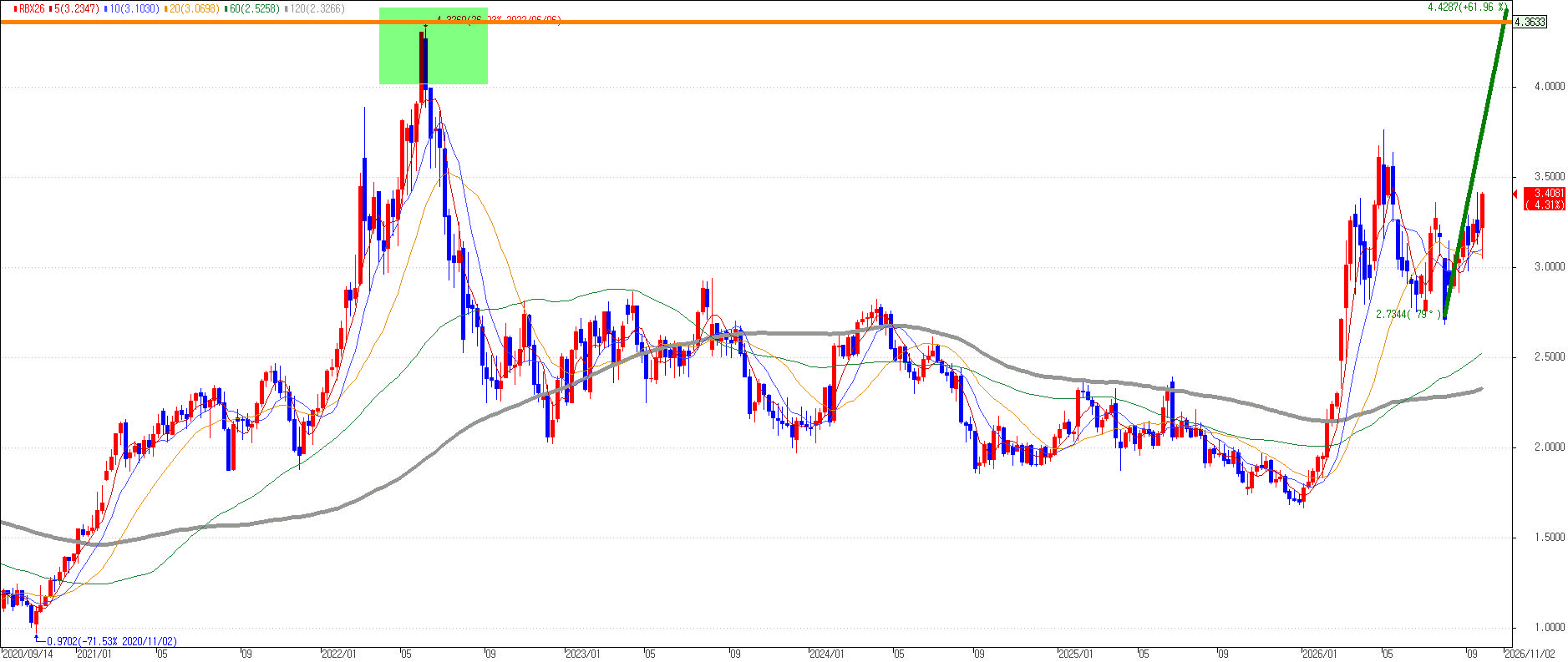This screenshot has width=1568, height=662.
Task: Click the 10(3.1030) moving average legend
Action: (x=133, y=8)
